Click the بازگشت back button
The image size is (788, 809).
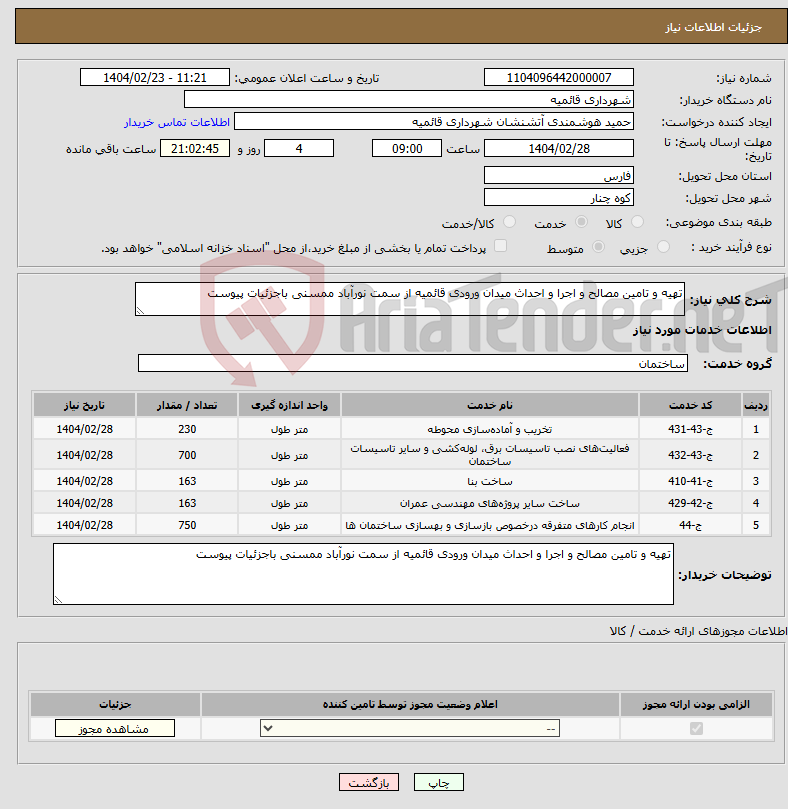368,782
